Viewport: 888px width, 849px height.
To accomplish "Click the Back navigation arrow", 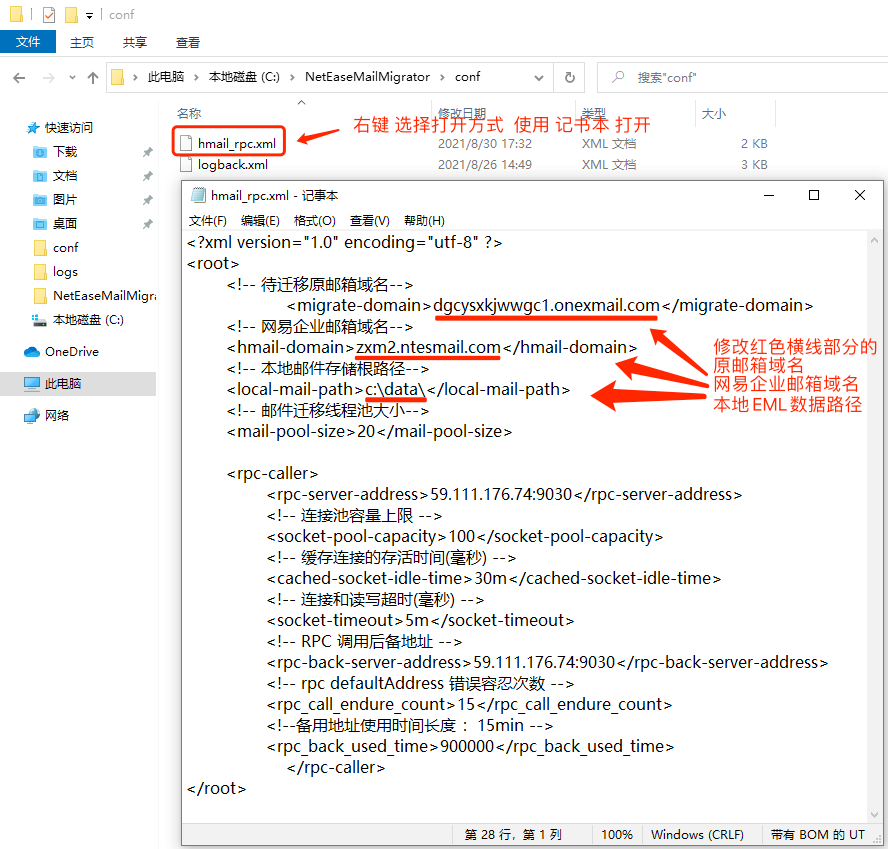I will point(19,77).
